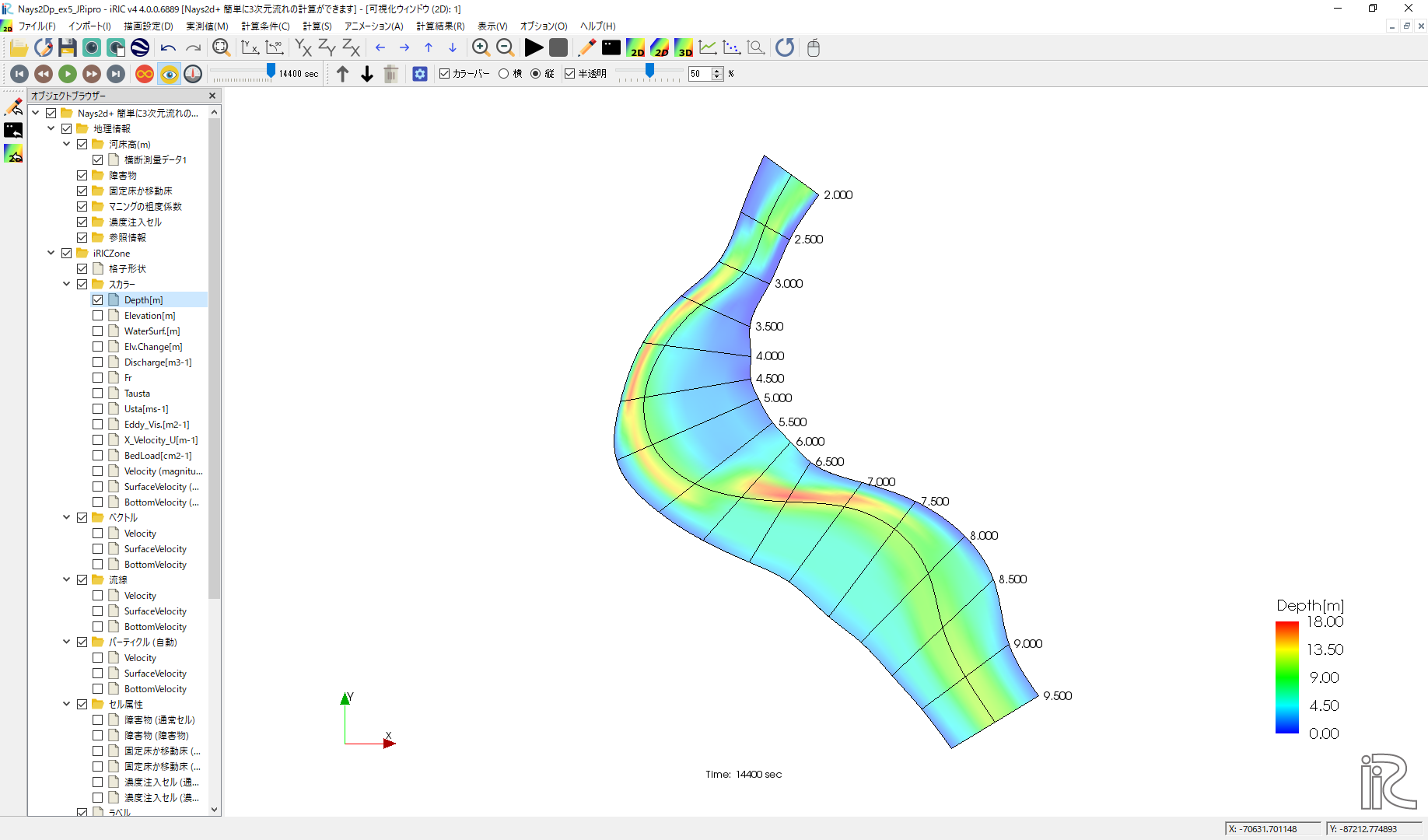Image resolution: width=1428 pixels, height=840 pixels.
Task: Open the 計算条件(C) menu
Action: pos(265,26)
